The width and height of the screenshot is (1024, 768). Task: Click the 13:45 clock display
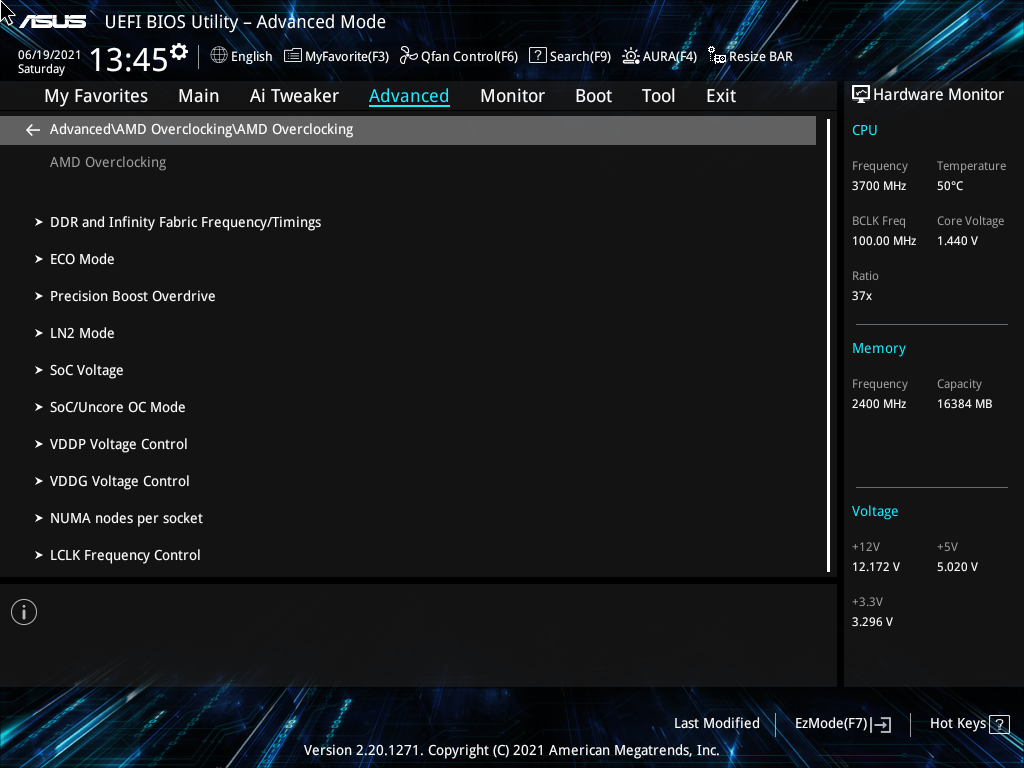point(129,60)
